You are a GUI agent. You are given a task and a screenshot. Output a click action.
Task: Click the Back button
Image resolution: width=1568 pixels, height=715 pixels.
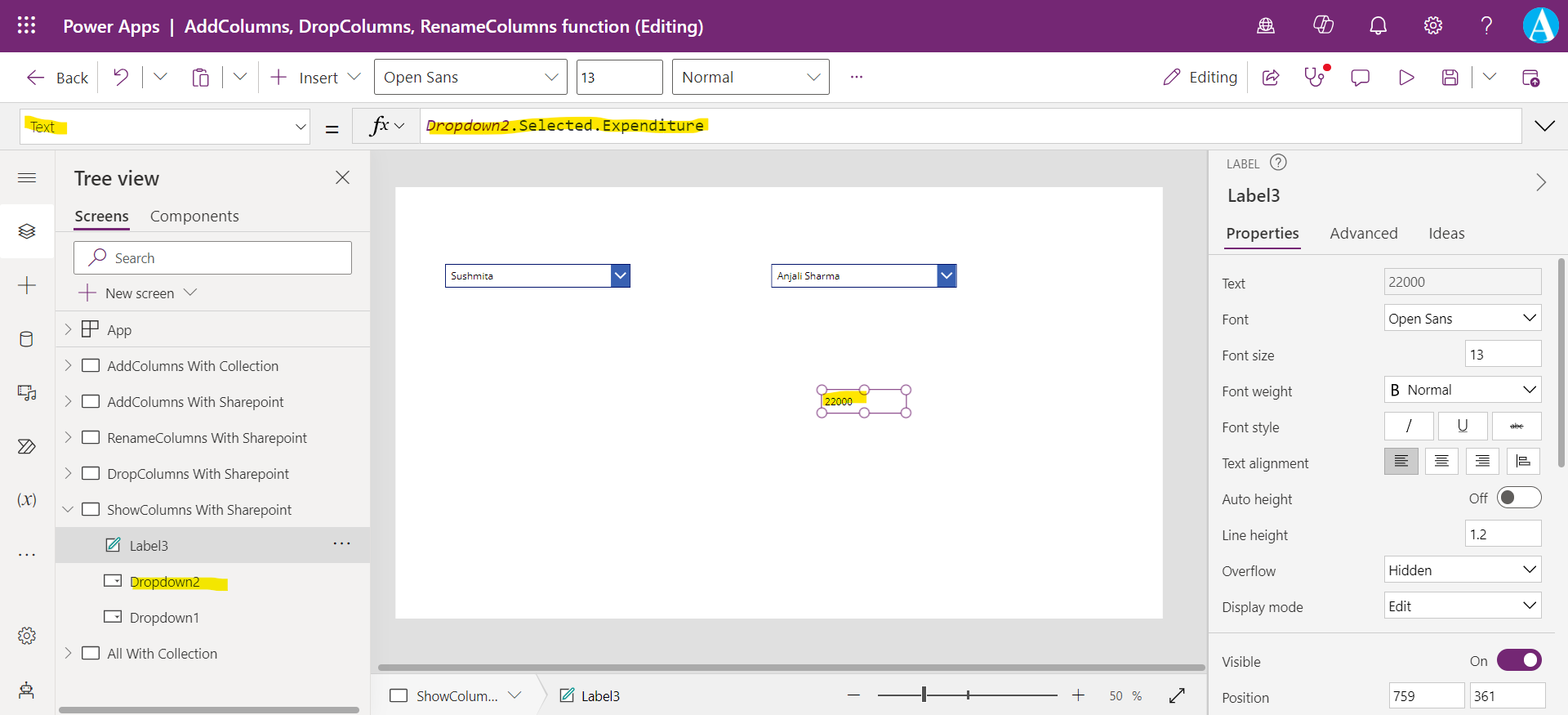tap(57, 78)
